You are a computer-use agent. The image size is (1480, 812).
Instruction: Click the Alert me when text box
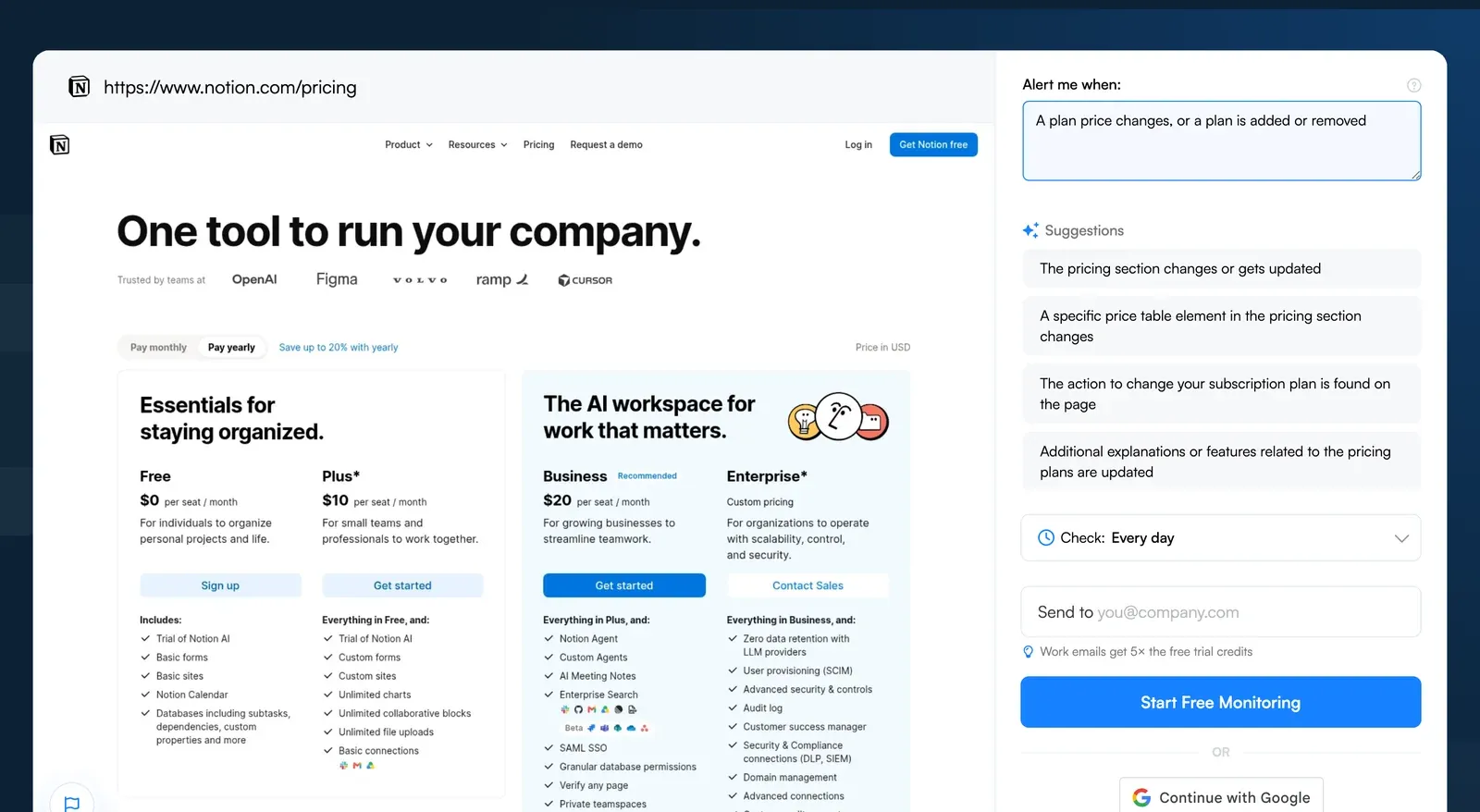(1221, 141)
